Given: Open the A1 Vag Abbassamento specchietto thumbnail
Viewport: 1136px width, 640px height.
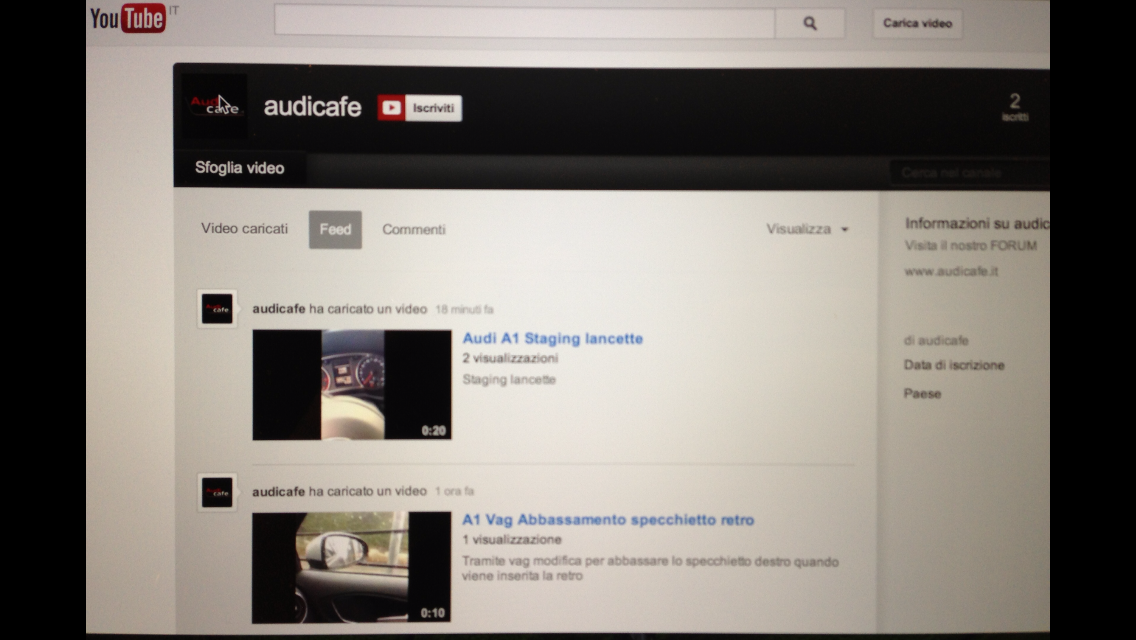Looking at the screenshot, I should tap(351, 568).
